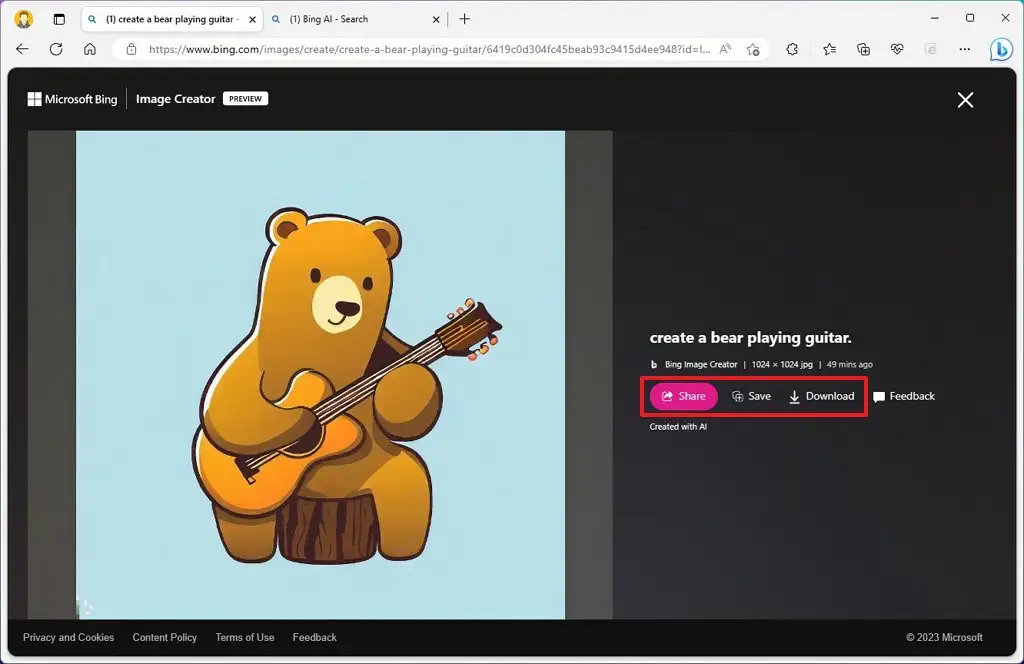This screenshot has width=1024, height=664.
Task: Click the '49 mins ago' timestamp
Action: (850, 364)
